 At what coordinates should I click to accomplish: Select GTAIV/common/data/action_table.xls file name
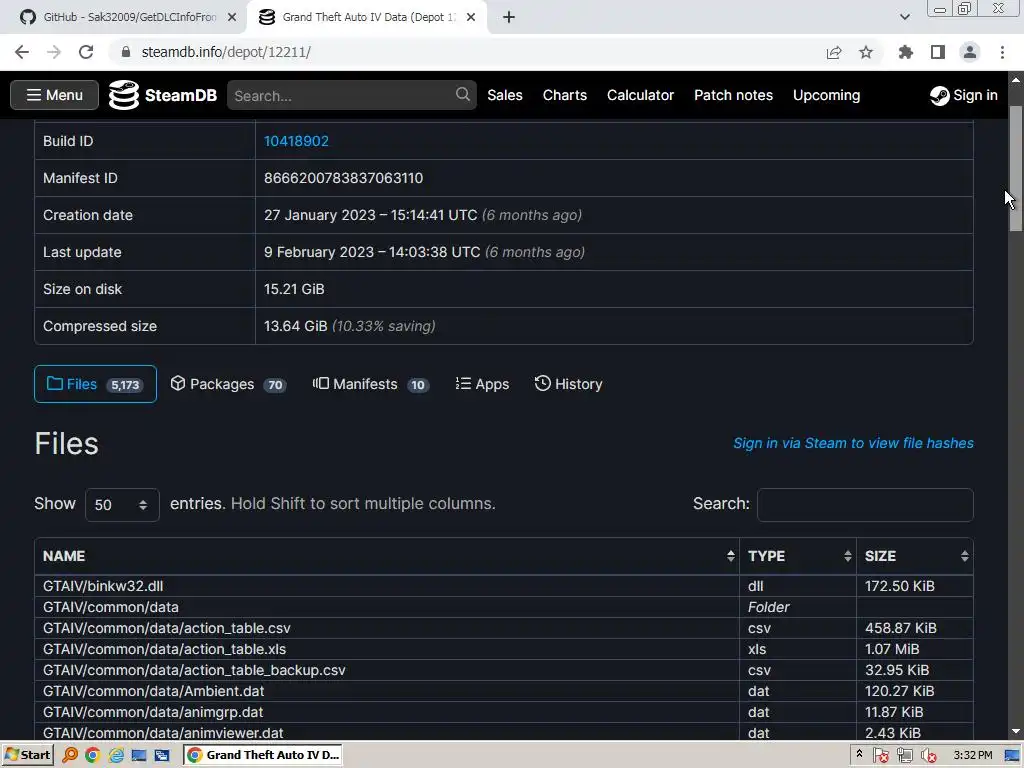tap(165, 649)
